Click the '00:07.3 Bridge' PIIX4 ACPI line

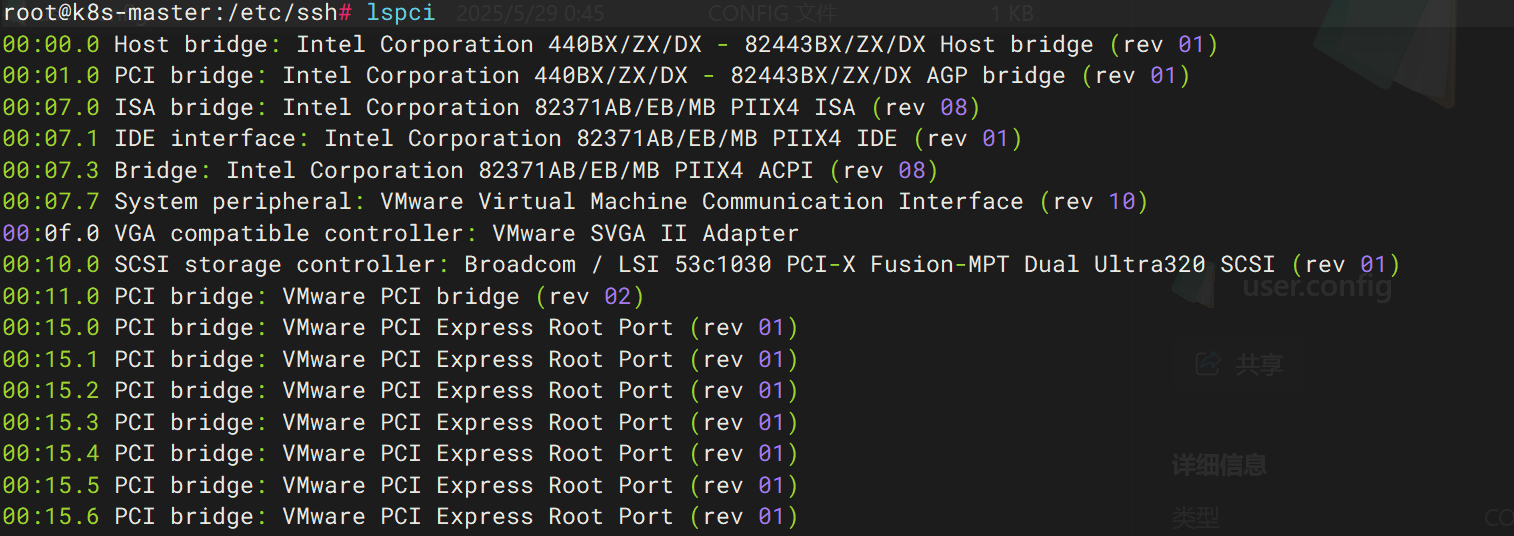point(470,170)
